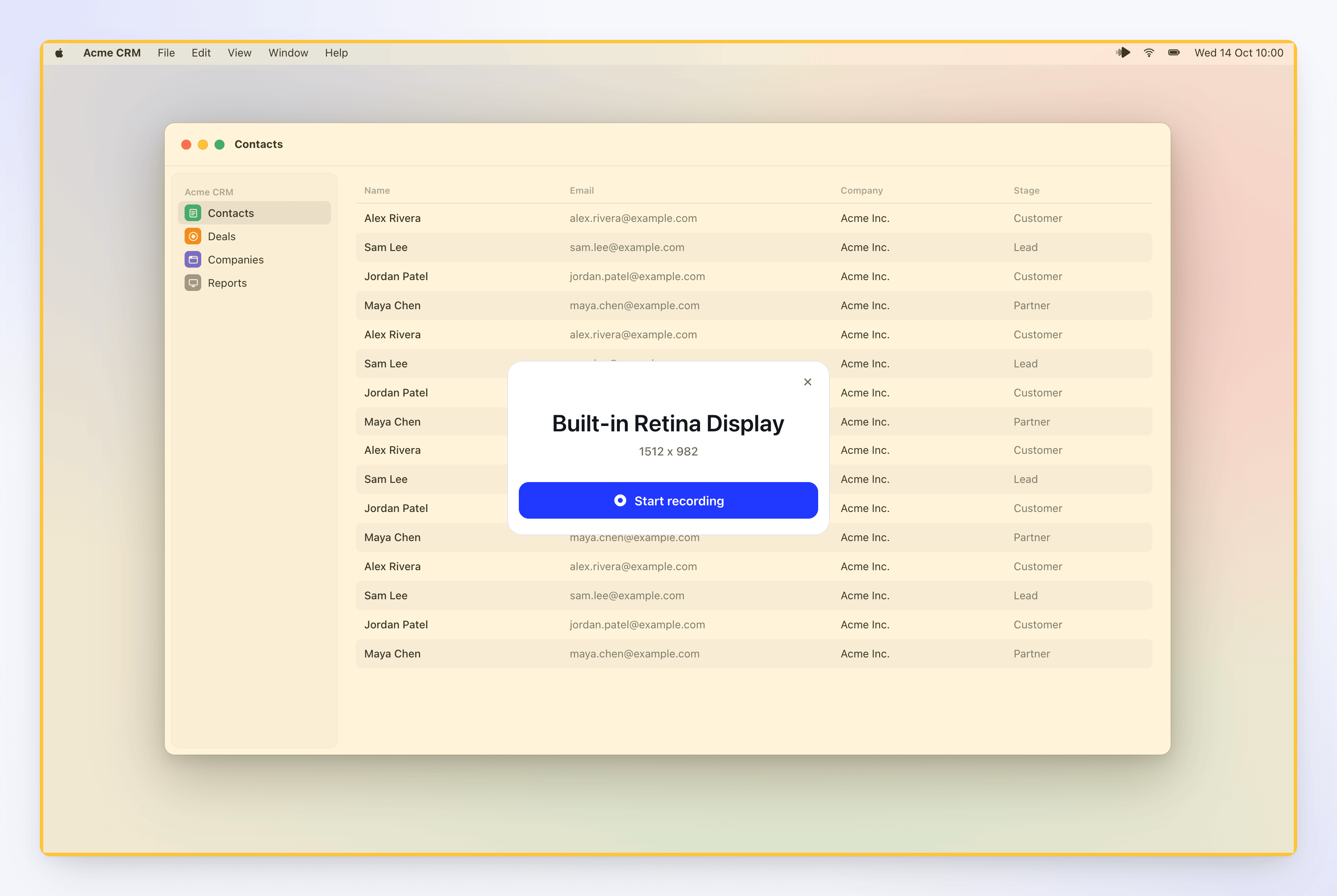The width and height of the screenshot is (1337, 896).
Task: Click the Acme CRM sidebar section label
Action: (x=209, y=192)
